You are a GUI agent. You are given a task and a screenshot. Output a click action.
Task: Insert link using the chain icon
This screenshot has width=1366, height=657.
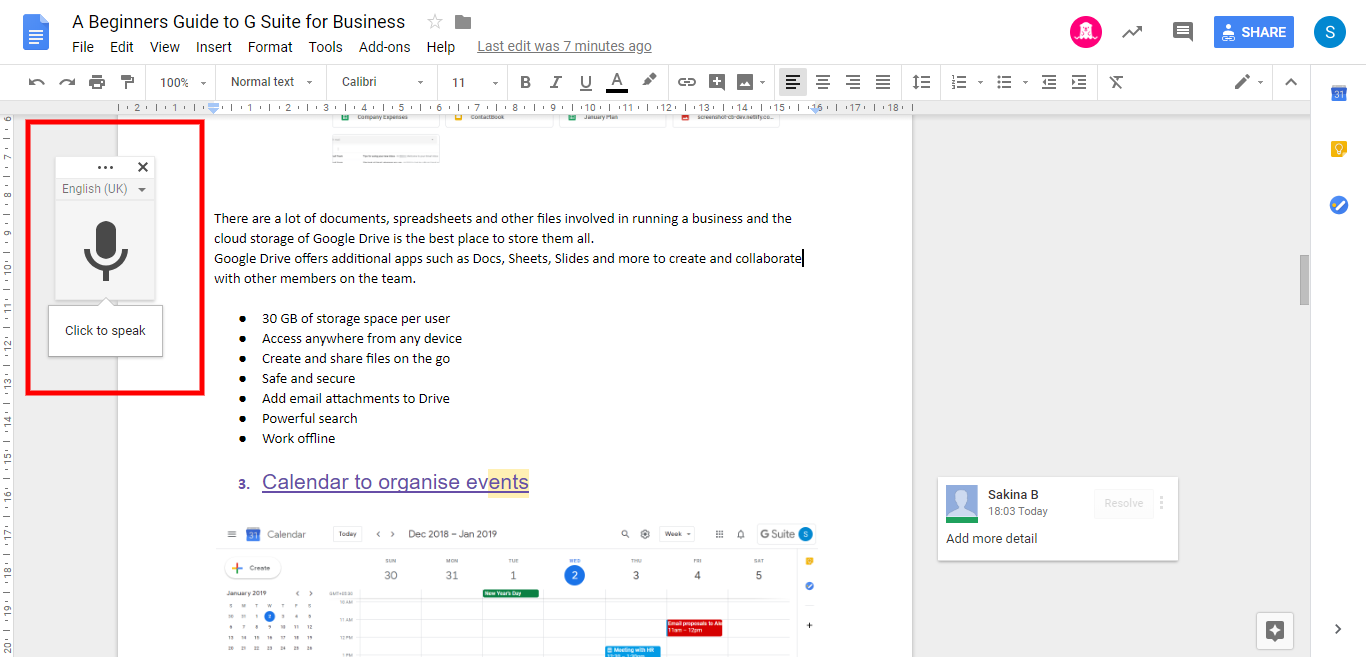(x=687, y=82)
